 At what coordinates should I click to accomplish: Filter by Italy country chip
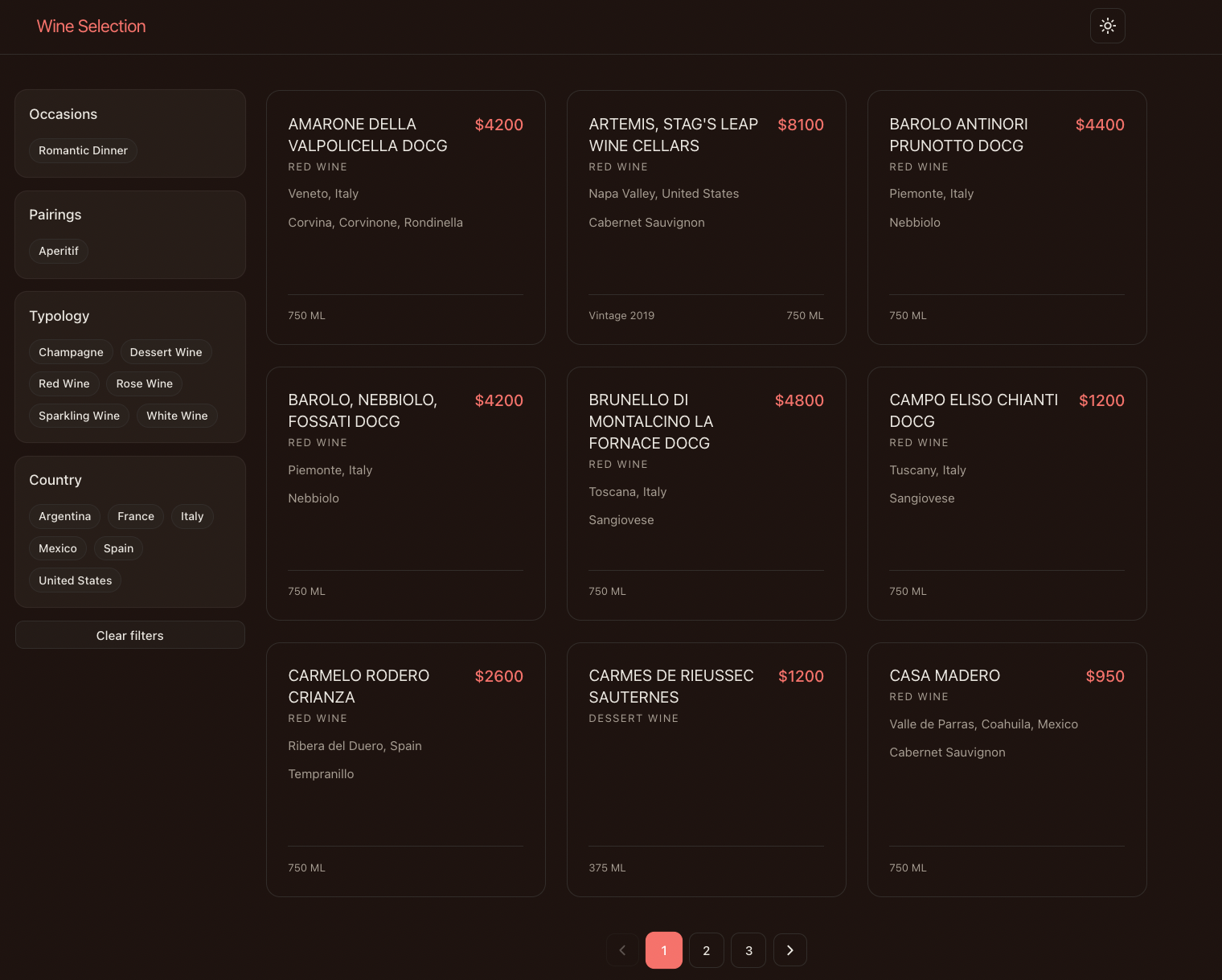pos(192,516)
